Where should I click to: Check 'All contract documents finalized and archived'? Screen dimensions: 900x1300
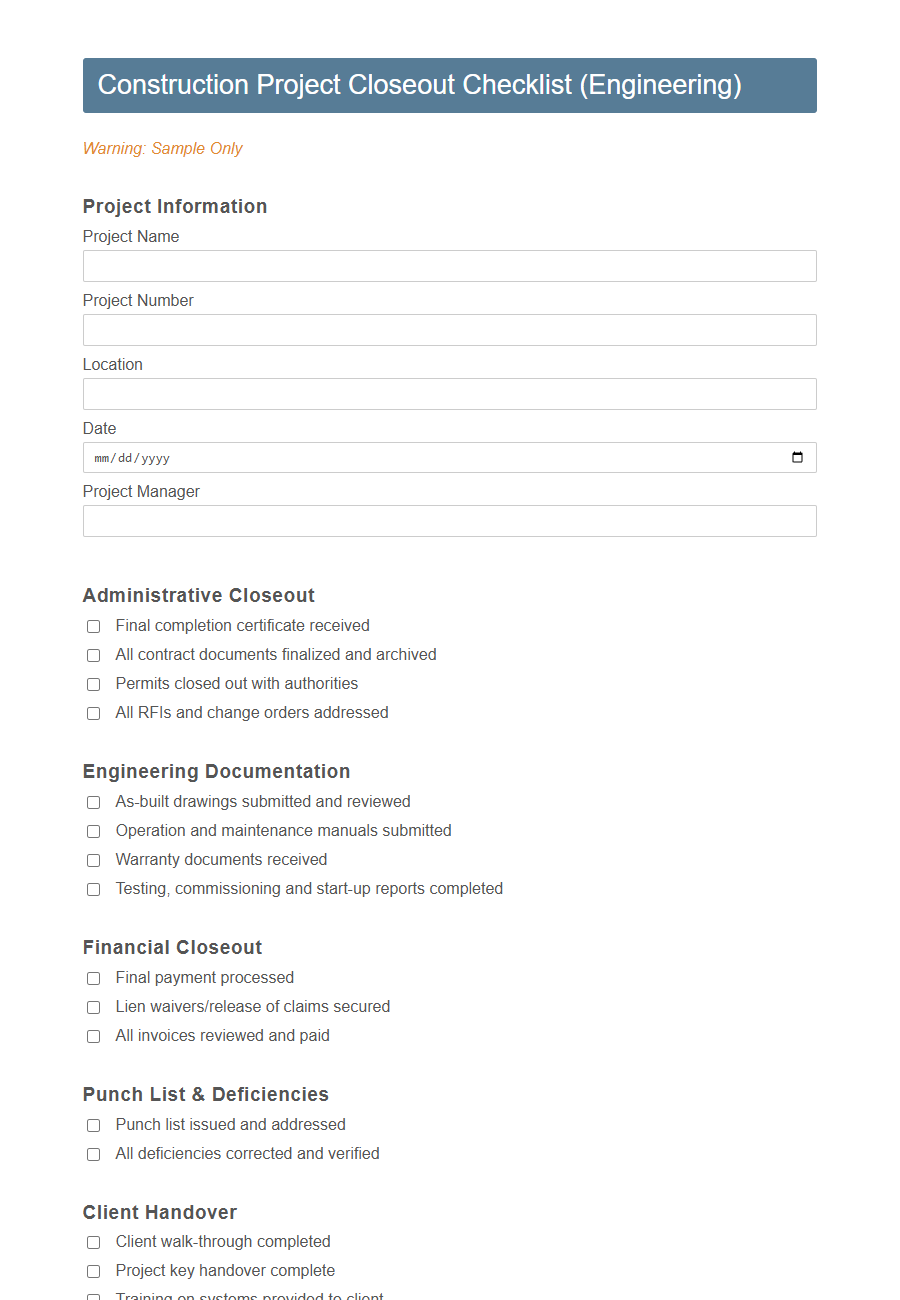click(x=93, y=655)
